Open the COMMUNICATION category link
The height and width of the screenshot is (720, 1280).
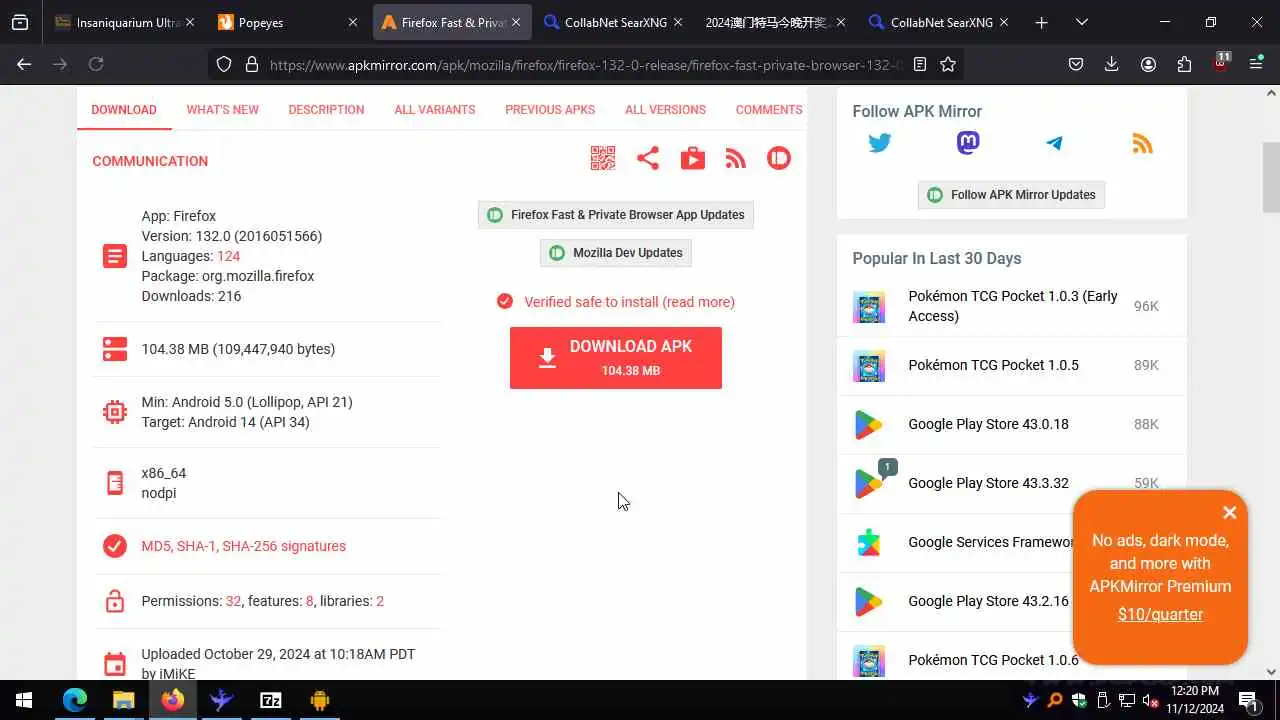point(150,161)
